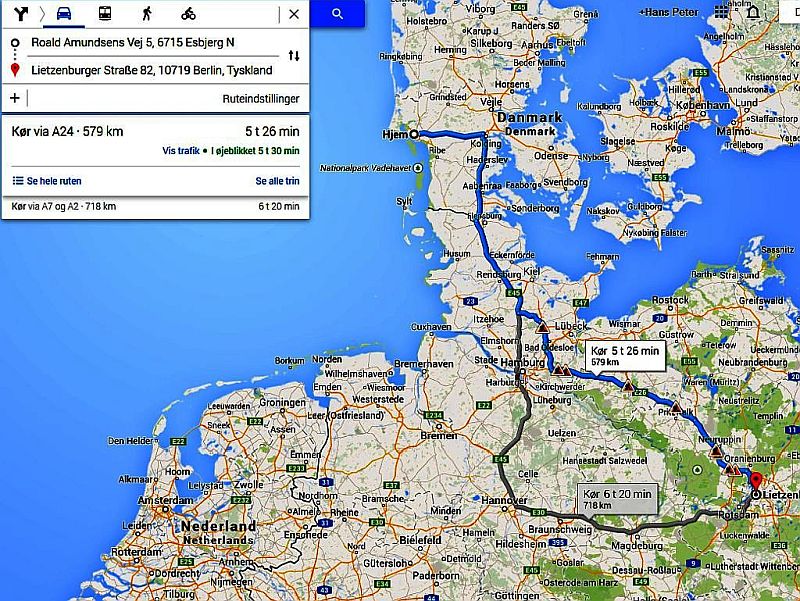Image resolution: width=800 pixels, height=601 pixels.
Task: Click the Malmö city label
Action: click(x=733, y=131)
